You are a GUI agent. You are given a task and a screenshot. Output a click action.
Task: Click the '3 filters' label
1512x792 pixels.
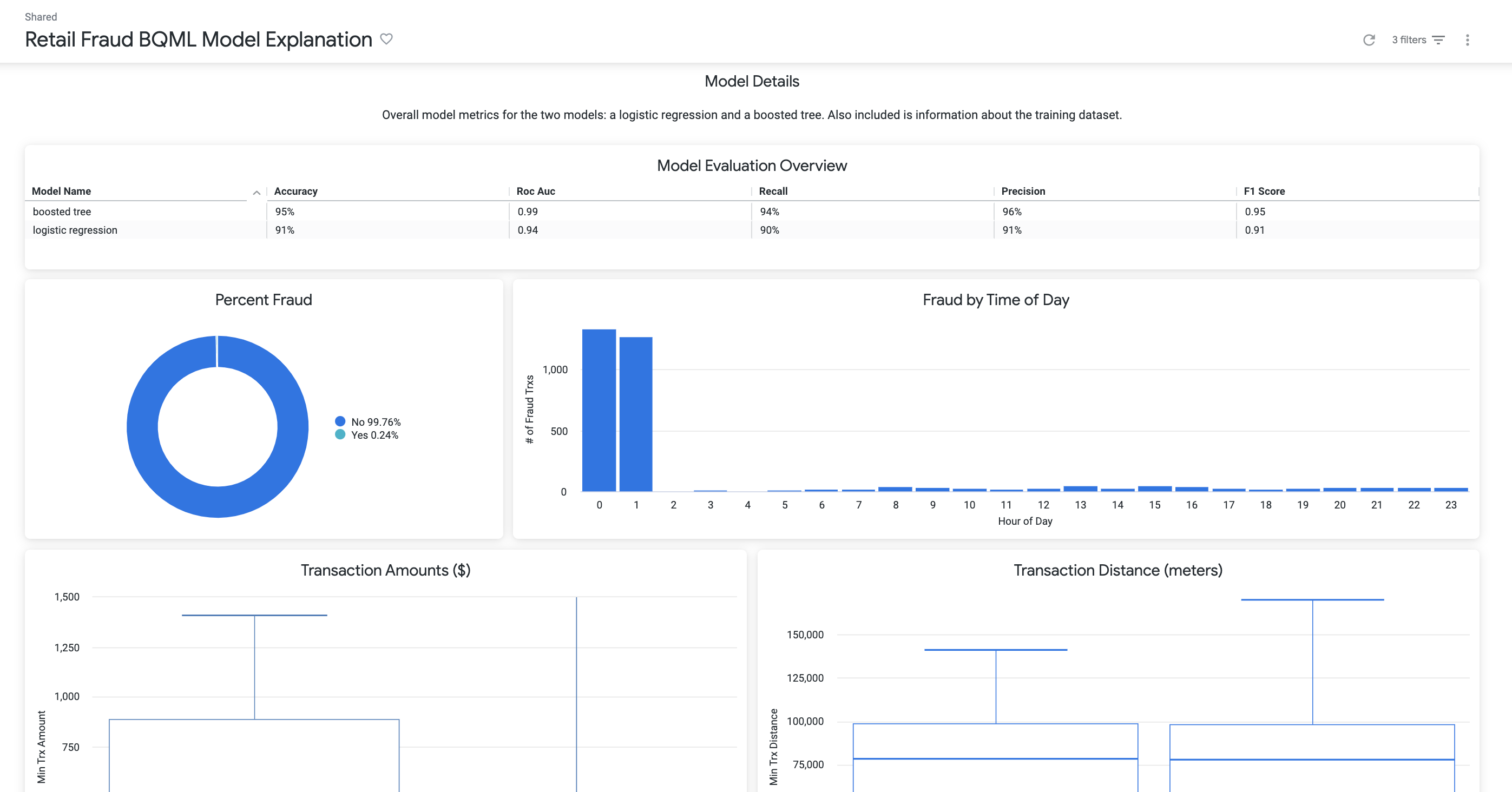click(1409, 40)
